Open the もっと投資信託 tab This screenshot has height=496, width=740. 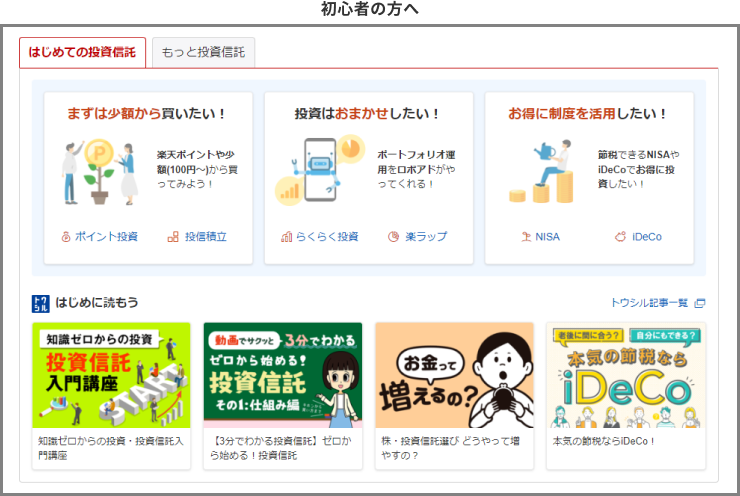(203, 52)
